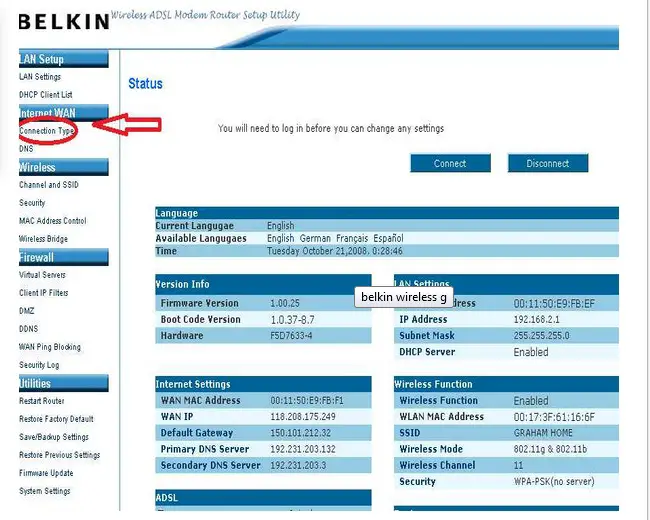Select the Internet WAN section header
This screenshot has width=650, height=520.
tap(63, 112)
